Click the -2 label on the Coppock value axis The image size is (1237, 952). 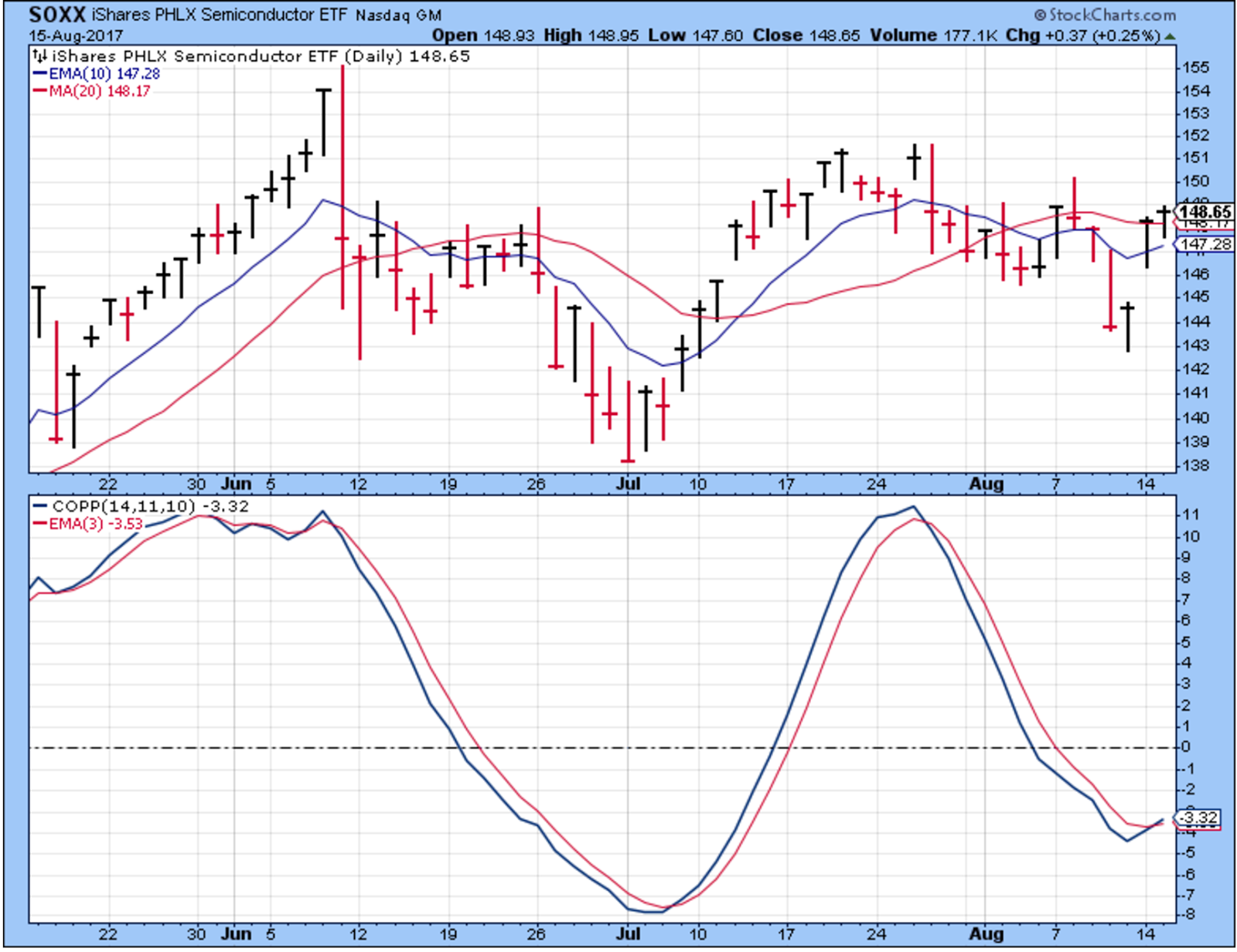1189,789
